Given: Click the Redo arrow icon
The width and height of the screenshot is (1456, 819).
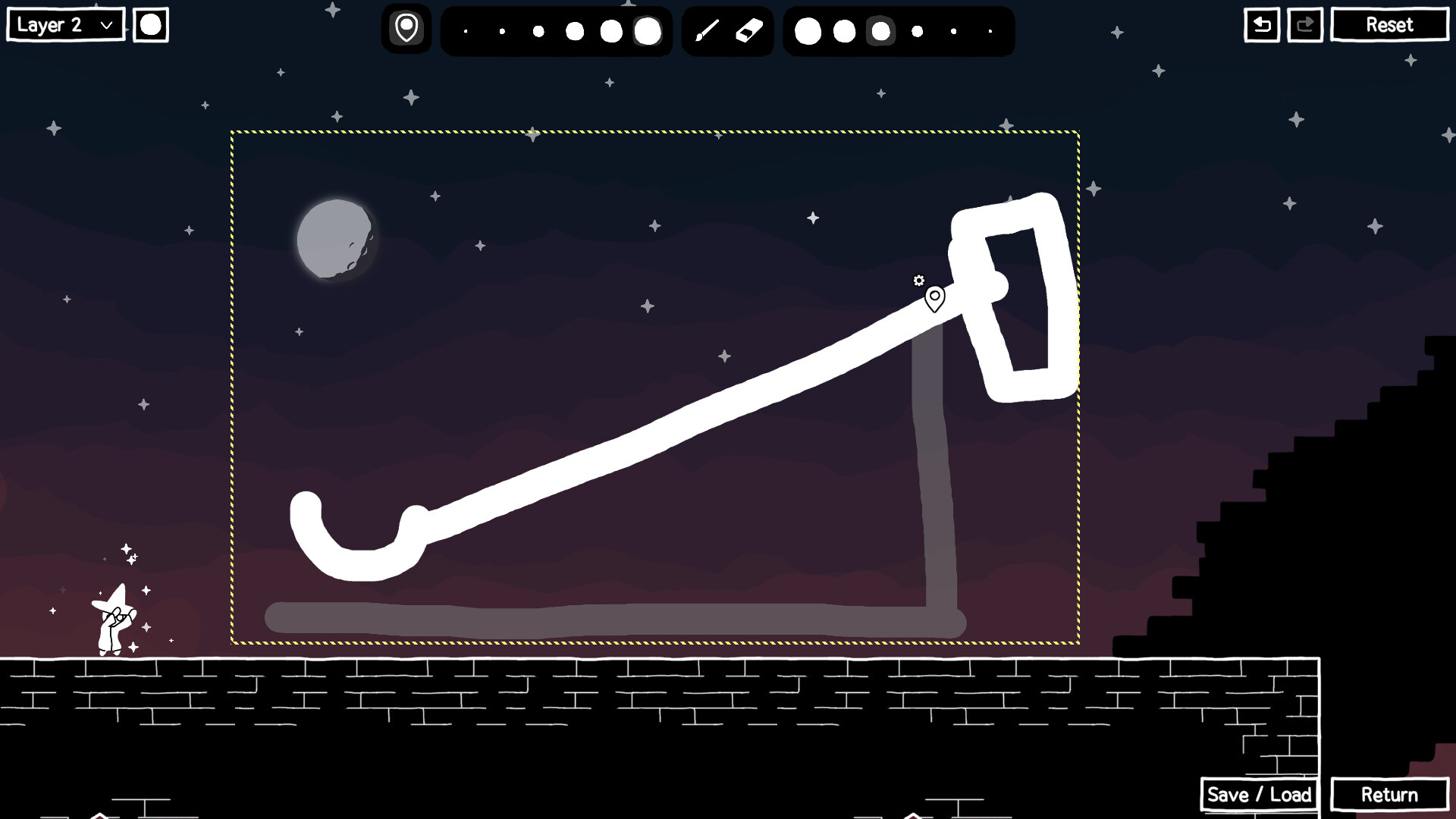Looking at the screenshot, I should pyautogui.click(x=1306, y=24).
